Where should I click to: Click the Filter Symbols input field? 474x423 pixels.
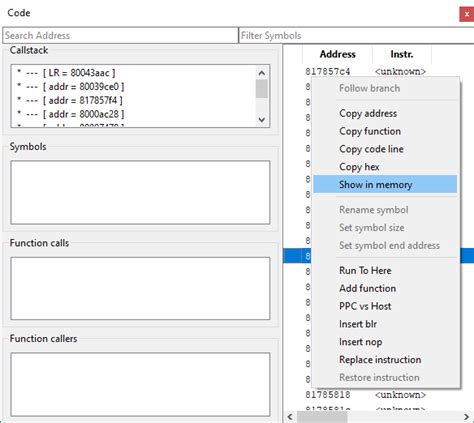coord(357,35)
